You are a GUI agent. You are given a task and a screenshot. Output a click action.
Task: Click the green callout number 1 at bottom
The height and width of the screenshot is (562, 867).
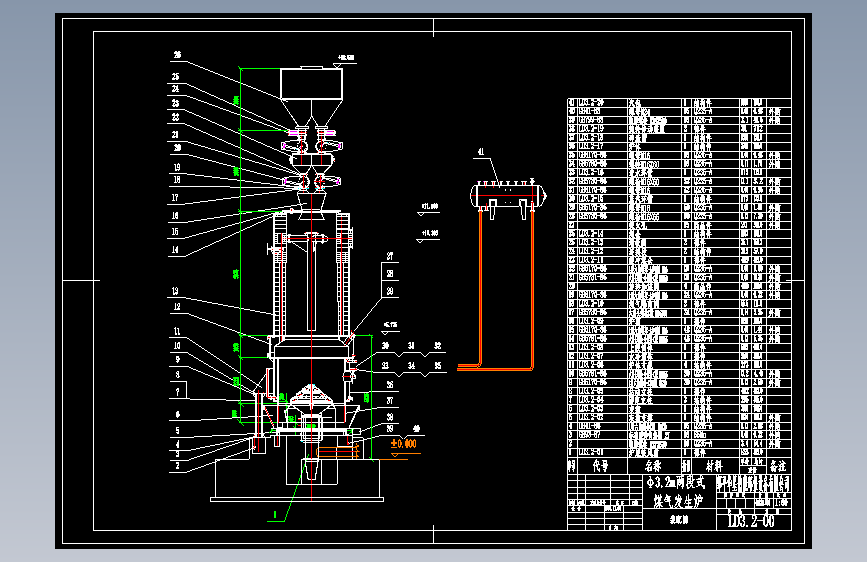tap(275, 514)
